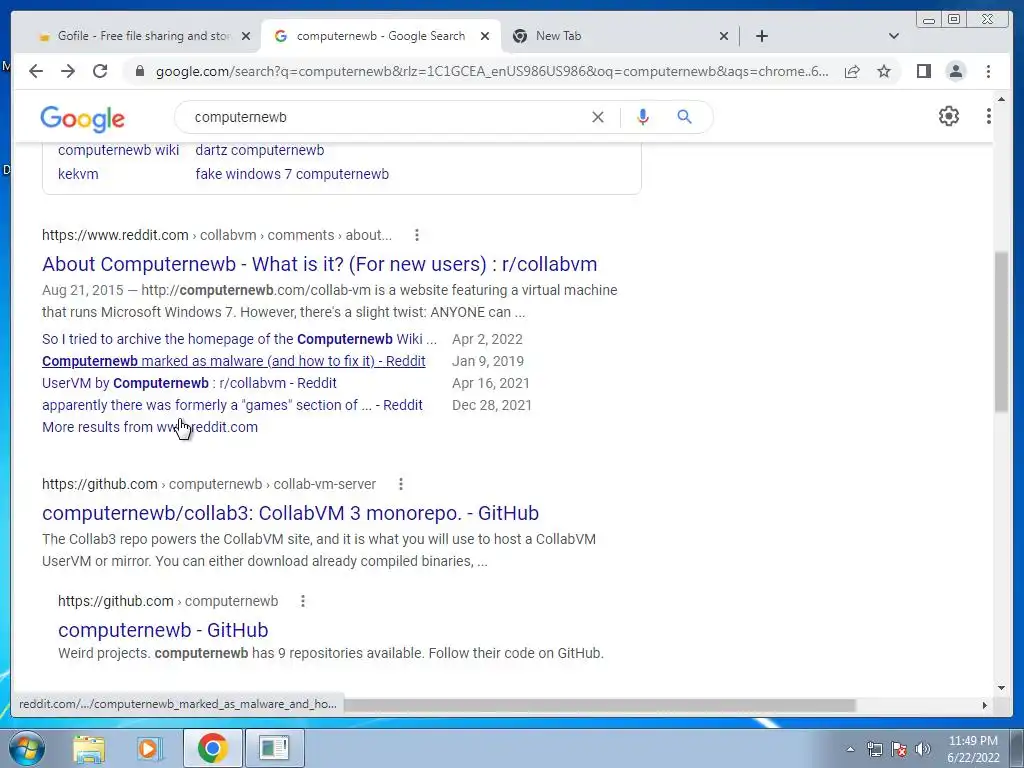Search related term 'computernewb wiki'

click(118, 150)
